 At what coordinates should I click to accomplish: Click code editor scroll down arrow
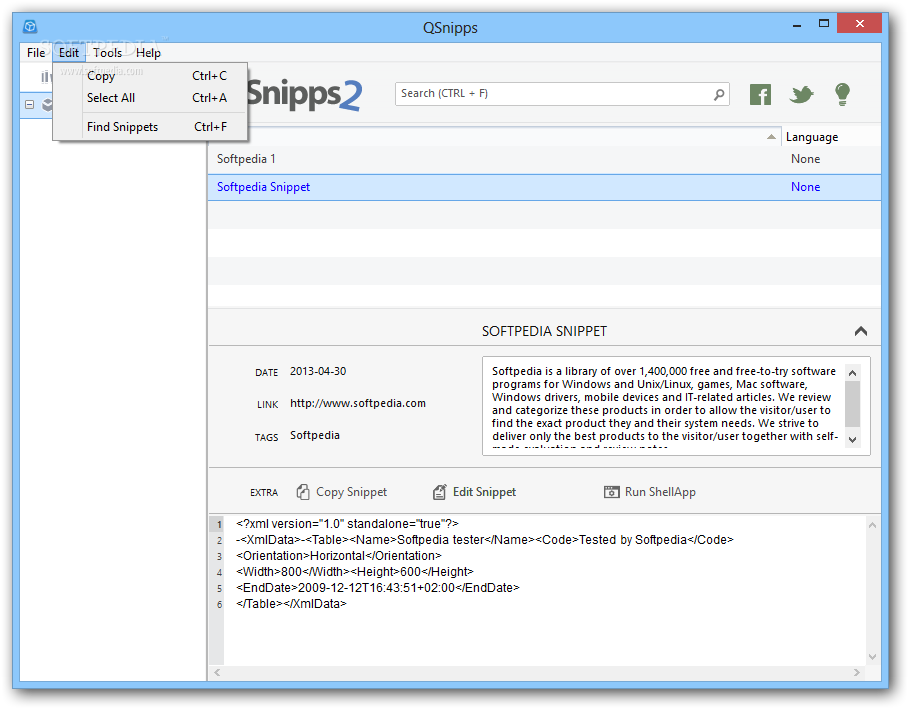coord(872,657)
